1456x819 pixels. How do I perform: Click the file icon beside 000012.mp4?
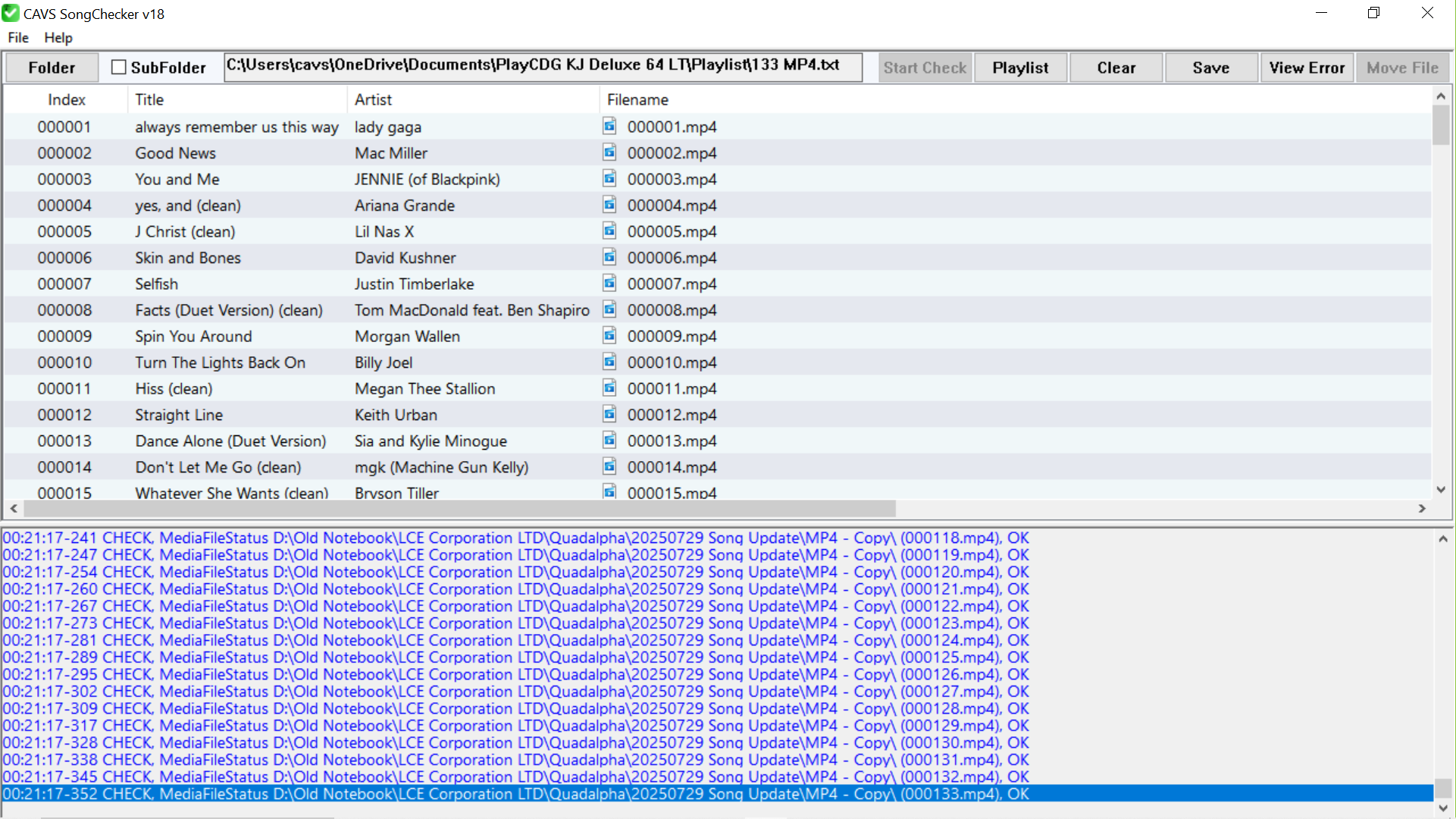pos(609,414)
